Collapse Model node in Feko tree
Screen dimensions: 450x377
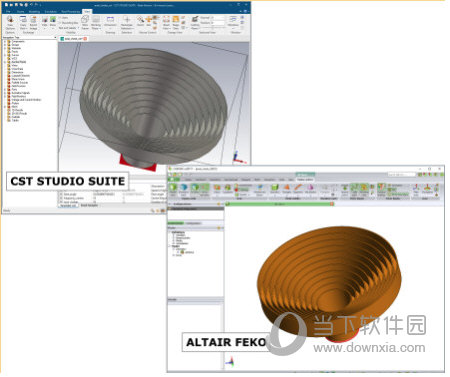(x=169, y=246)
